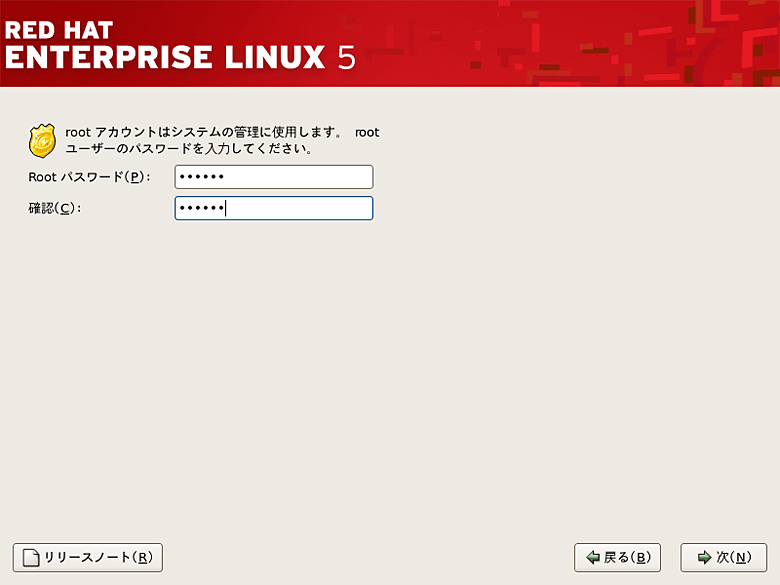Click the RED HAT title text
780x585 pixels.
[x=59, y=28]
